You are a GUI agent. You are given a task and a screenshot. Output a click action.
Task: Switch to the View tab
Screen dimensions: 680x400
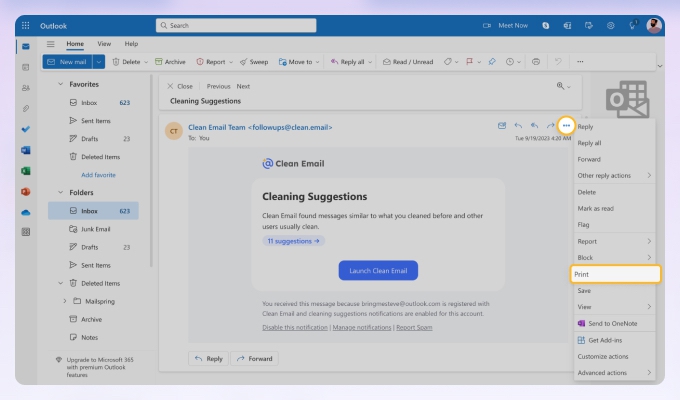(x=103, y=43)
